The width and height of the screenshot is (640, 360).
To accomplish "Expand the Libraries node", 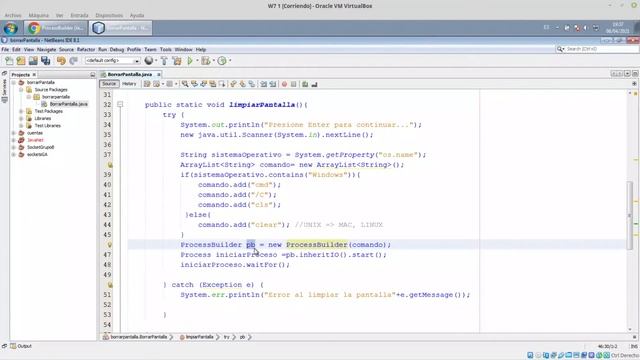I will [x=21, y=119].
